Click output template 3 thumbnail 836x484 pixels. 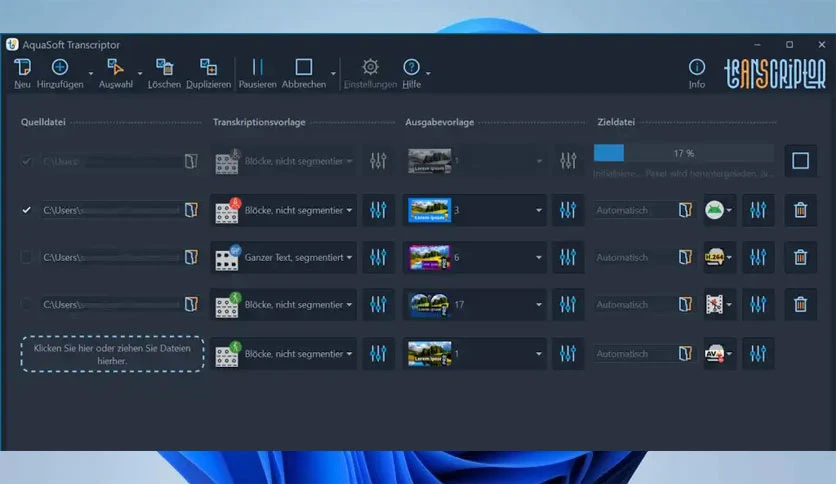(x=429, y=210)
